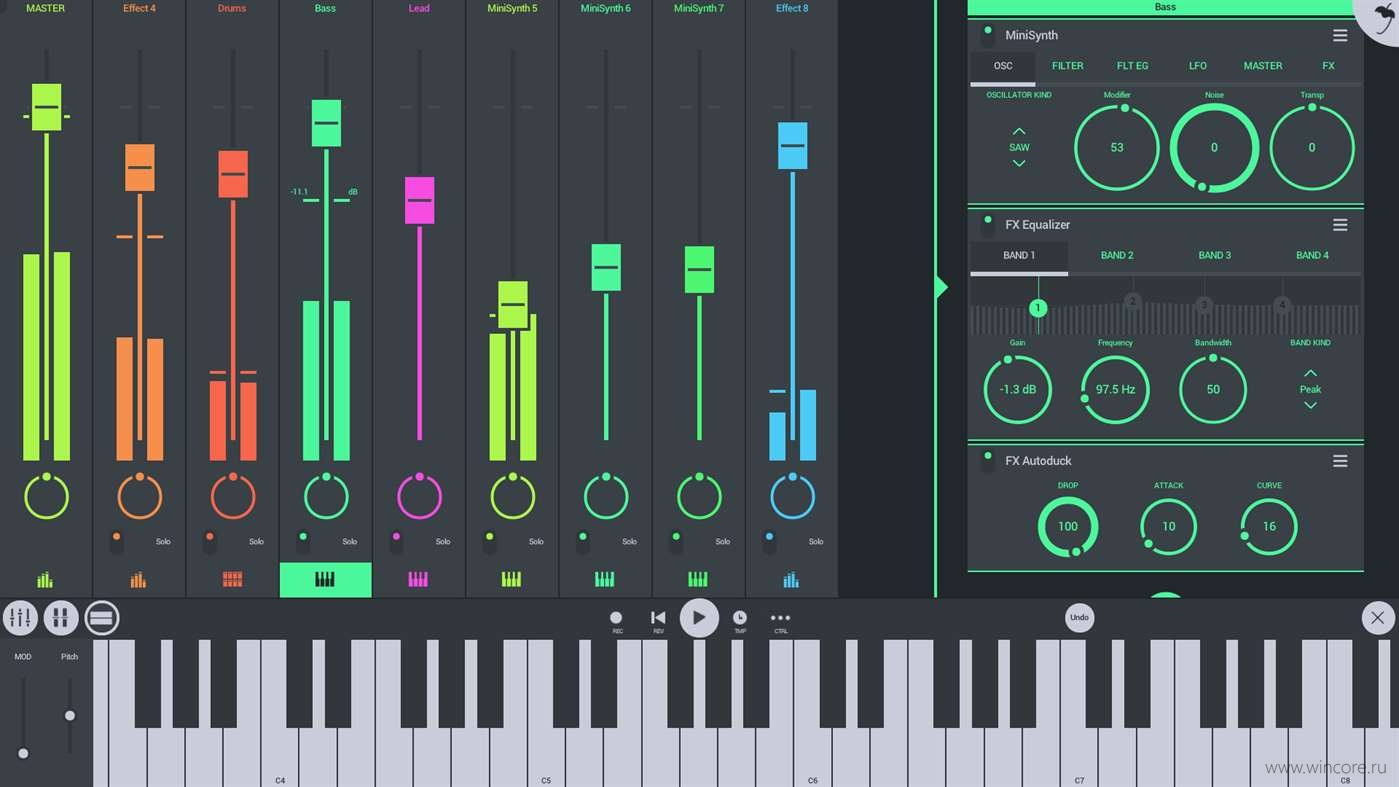Select the BAND 4 equalizer tab
Image resolution: width=1399 pixels, height=787 pixels.
coord(1312,256)
